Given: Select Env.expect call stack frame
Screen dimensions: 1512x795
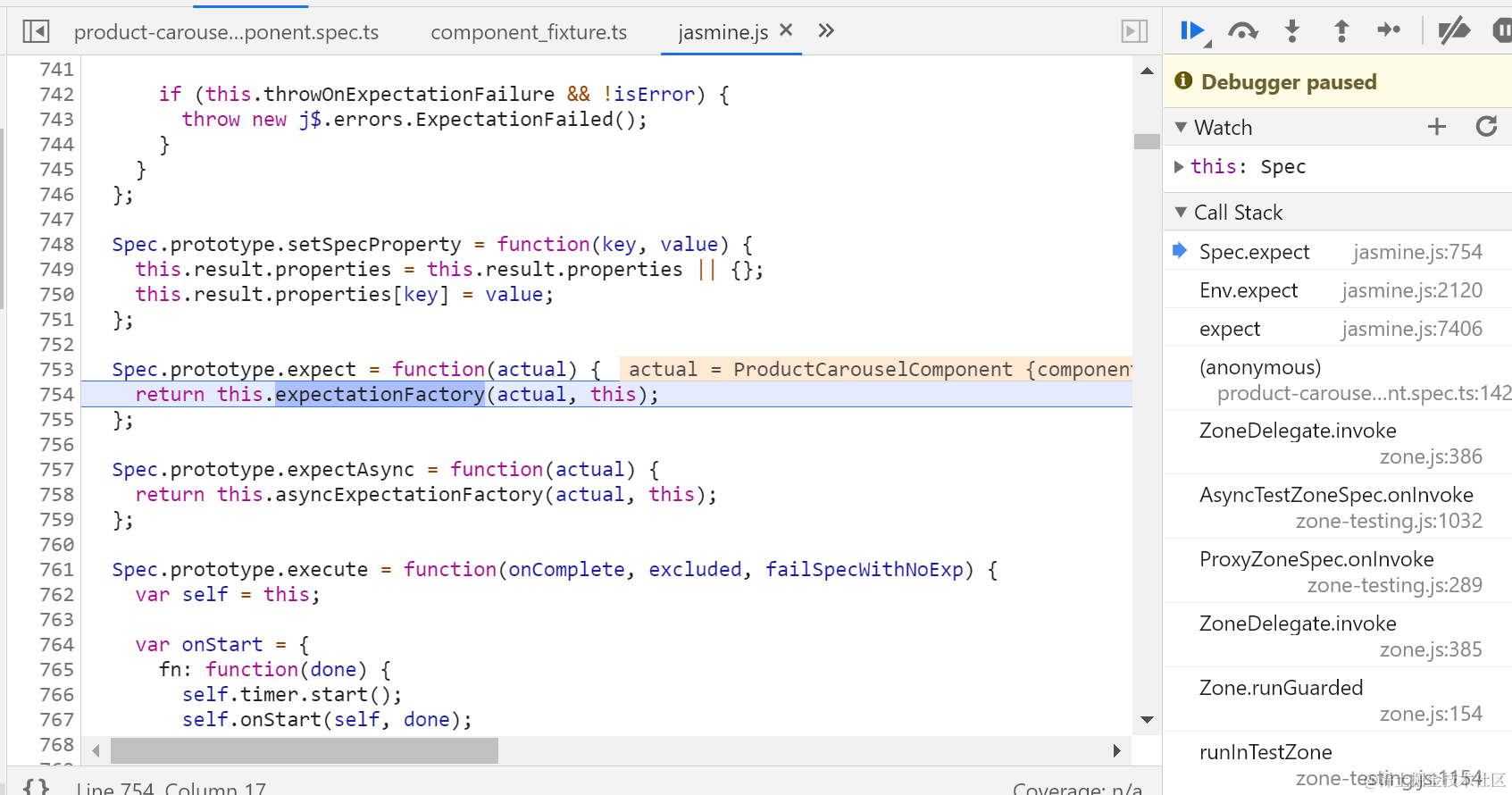Looking at the screenshot, I should coord(1338,290).
